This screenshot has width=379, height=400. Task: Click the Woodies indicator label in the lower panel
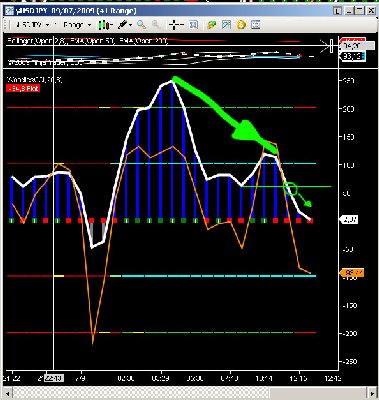point(35,80)
